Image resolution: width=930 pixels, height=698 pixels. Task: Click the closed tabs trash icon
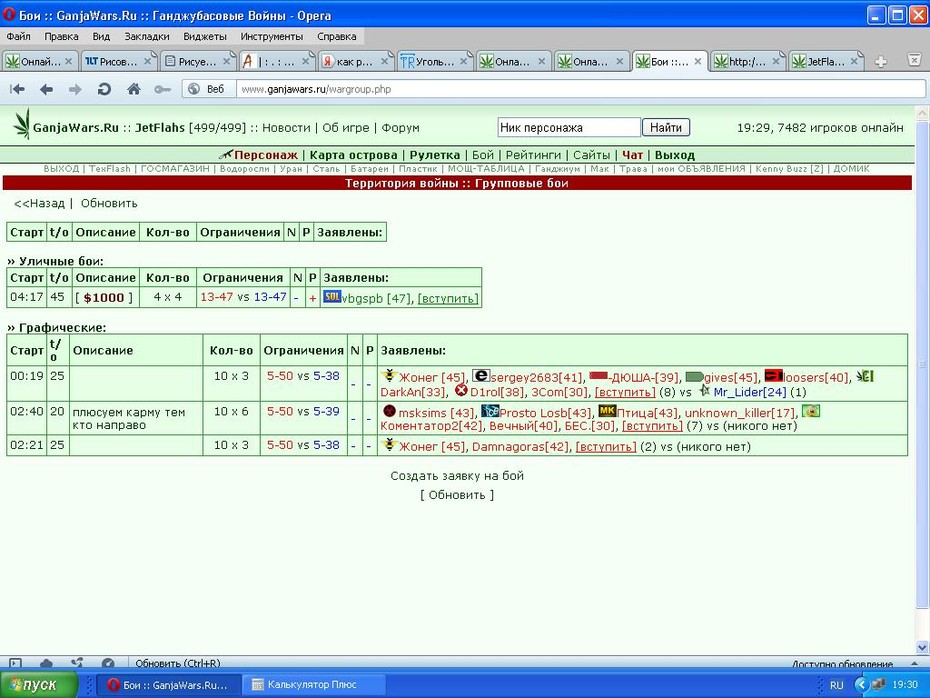pos(915,60)
